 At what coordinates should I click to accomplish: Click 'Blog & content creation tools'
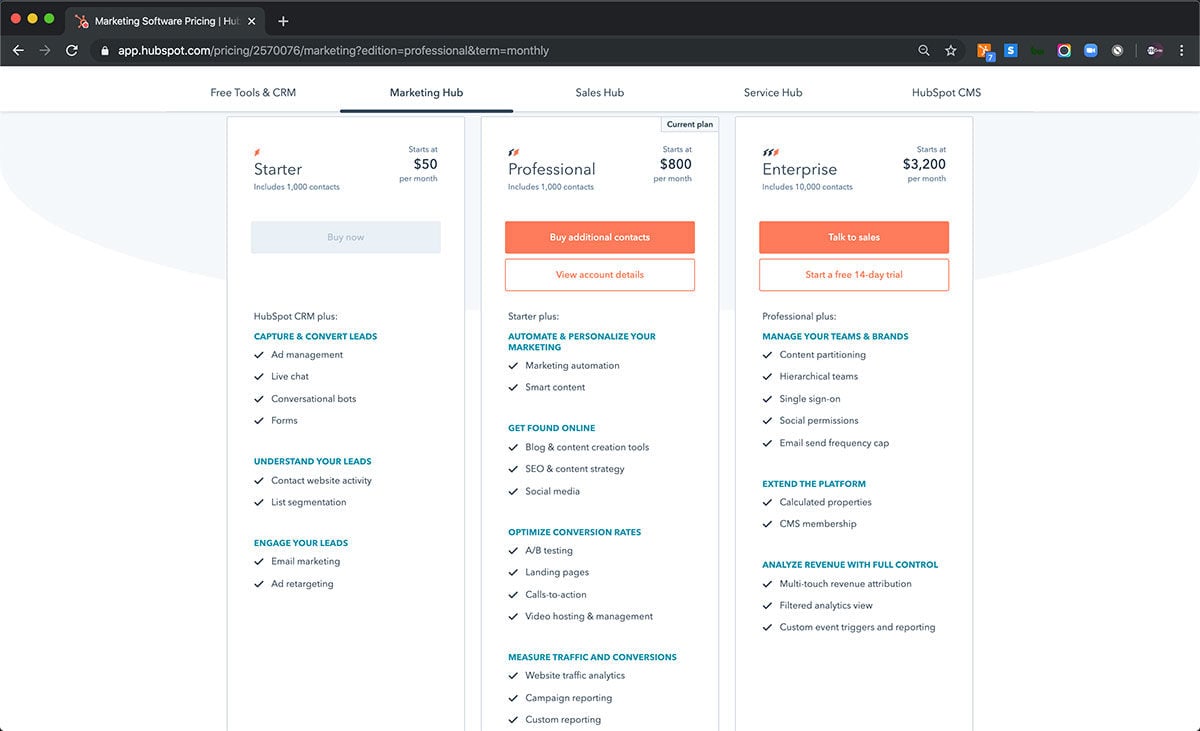pos(587,448)
